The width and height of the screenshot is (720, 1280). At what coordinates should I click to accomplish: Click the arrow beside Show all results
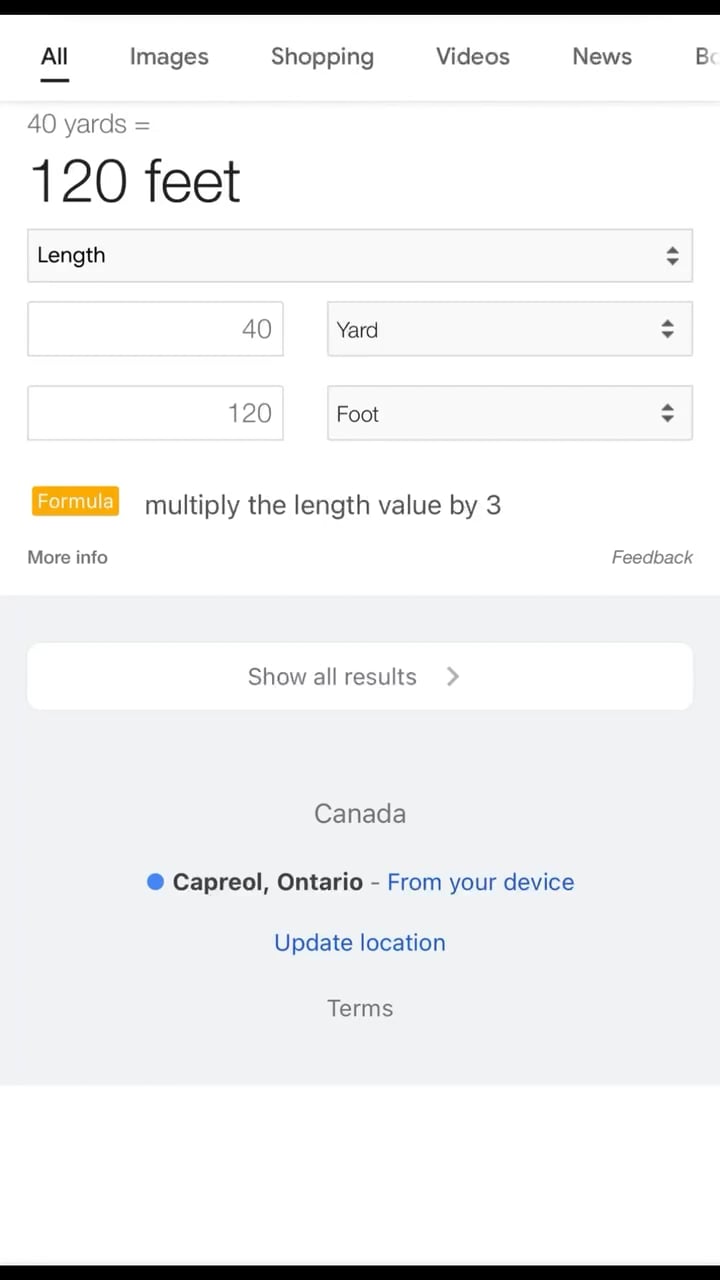point(453,677)
